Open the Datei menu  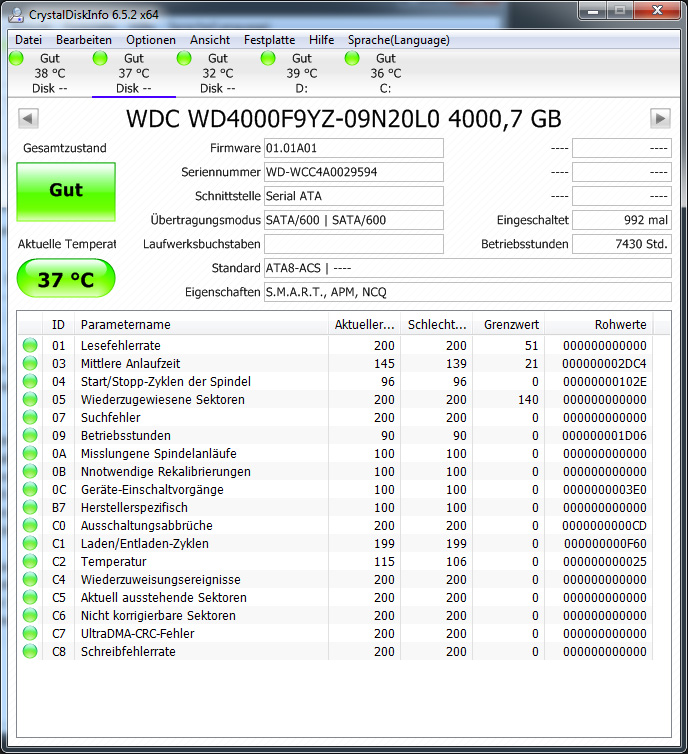pyautogui.click(x=28, y=40)
